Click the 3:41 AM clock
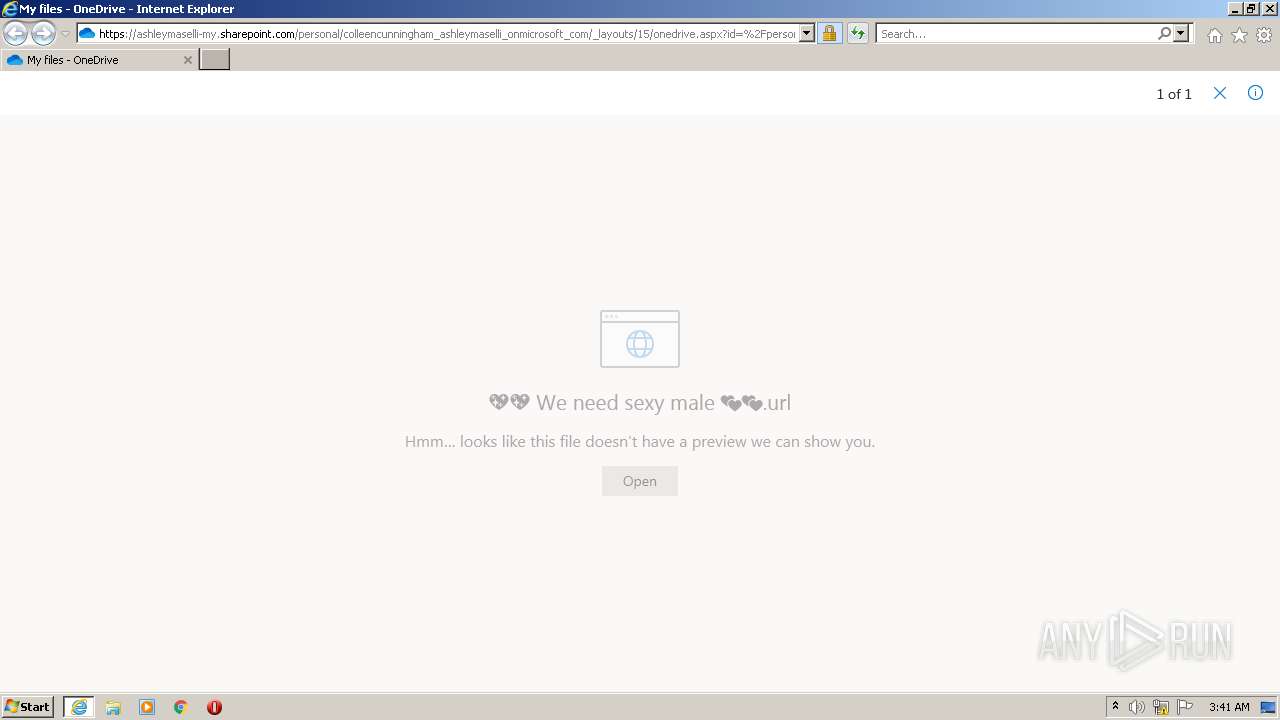1280x720 pixels. [x=1229, y=707]
